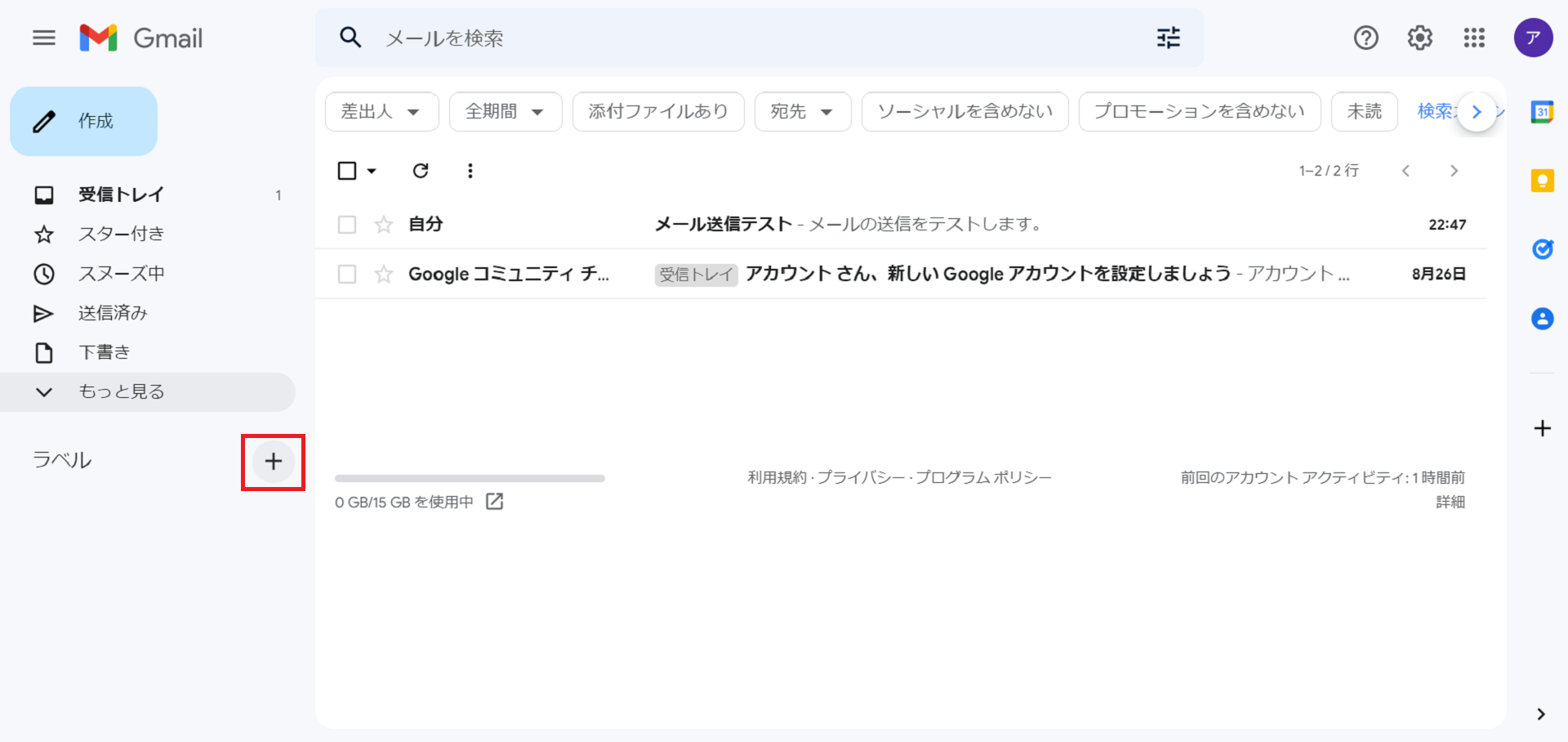Star the メール送信テスト email
1568x742 pixels.
pos(384,225)
